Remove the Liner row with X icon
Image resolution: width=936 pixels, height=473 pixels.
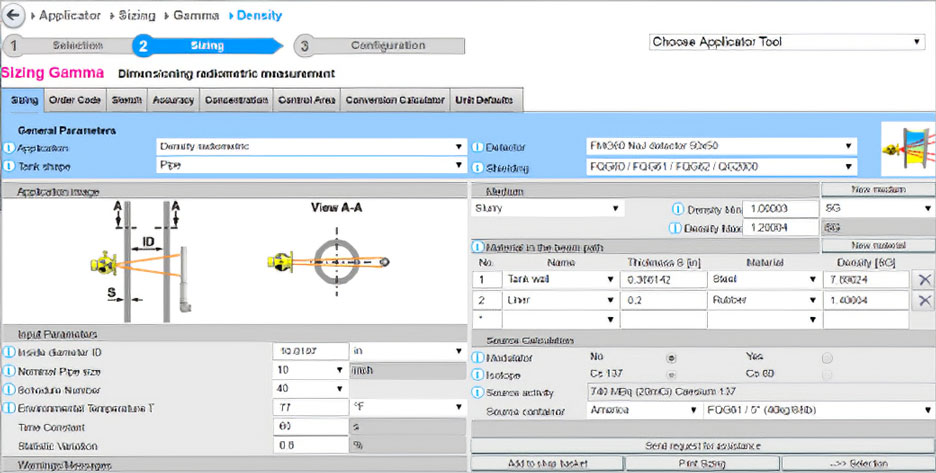click(x=924, y=301)
